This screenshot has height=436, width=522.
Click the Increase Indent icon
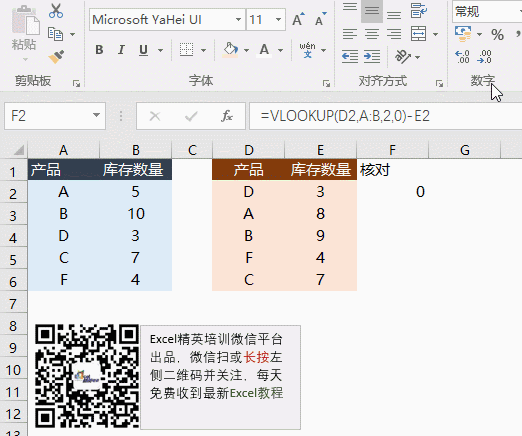[372, 56]
